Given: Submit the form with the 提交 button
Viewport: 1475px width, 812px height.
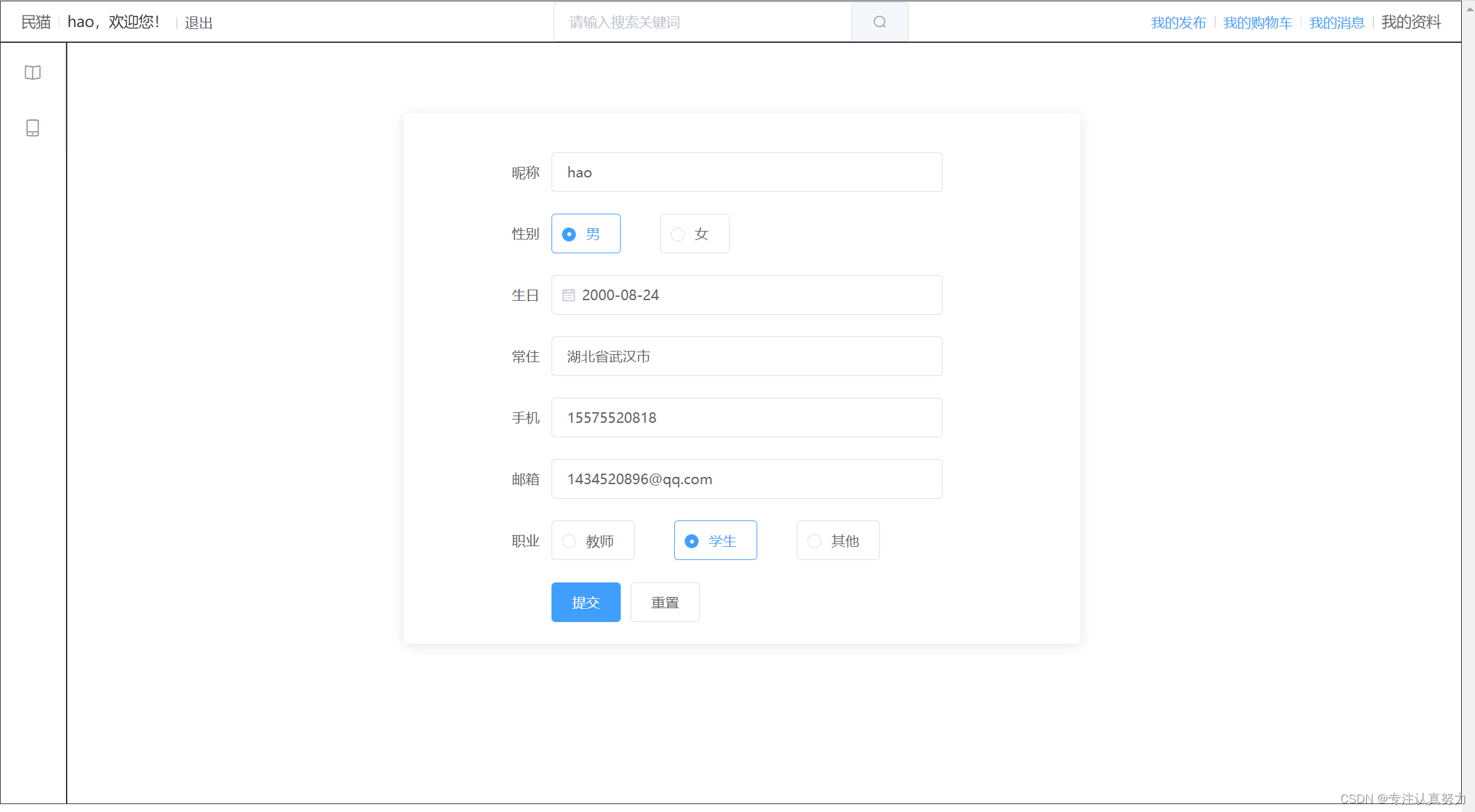Looking at the screenshot, I should click(x=586, y=602).
